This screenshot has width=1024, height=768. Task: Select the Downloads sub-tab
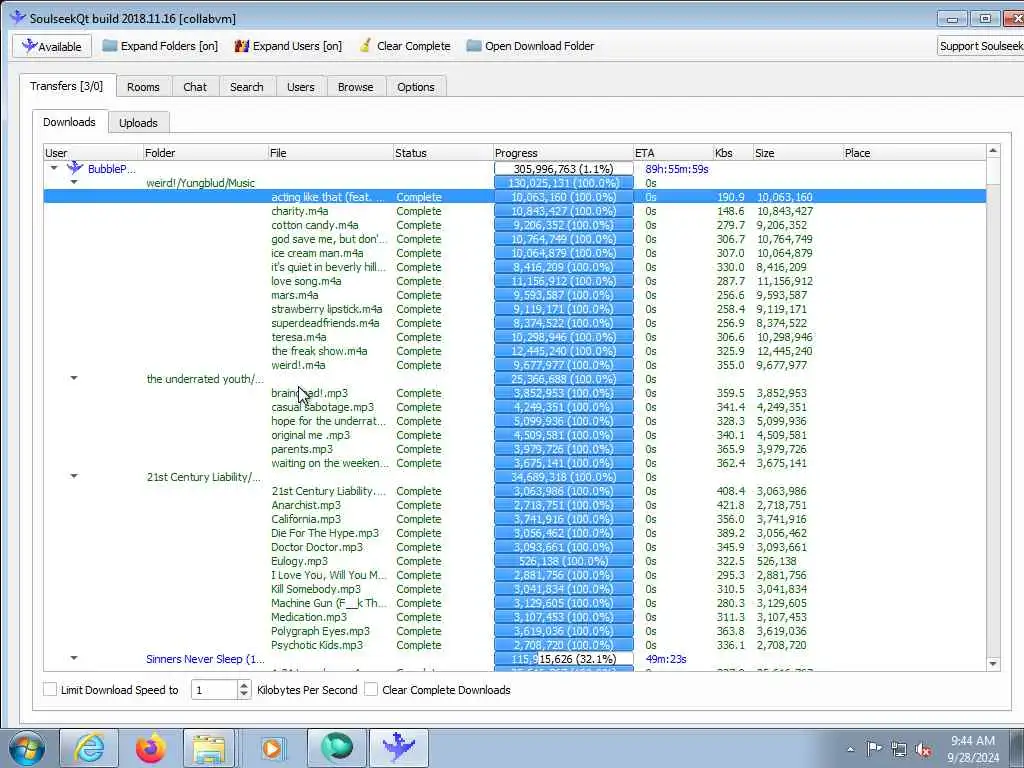click(x=69, y=121)
